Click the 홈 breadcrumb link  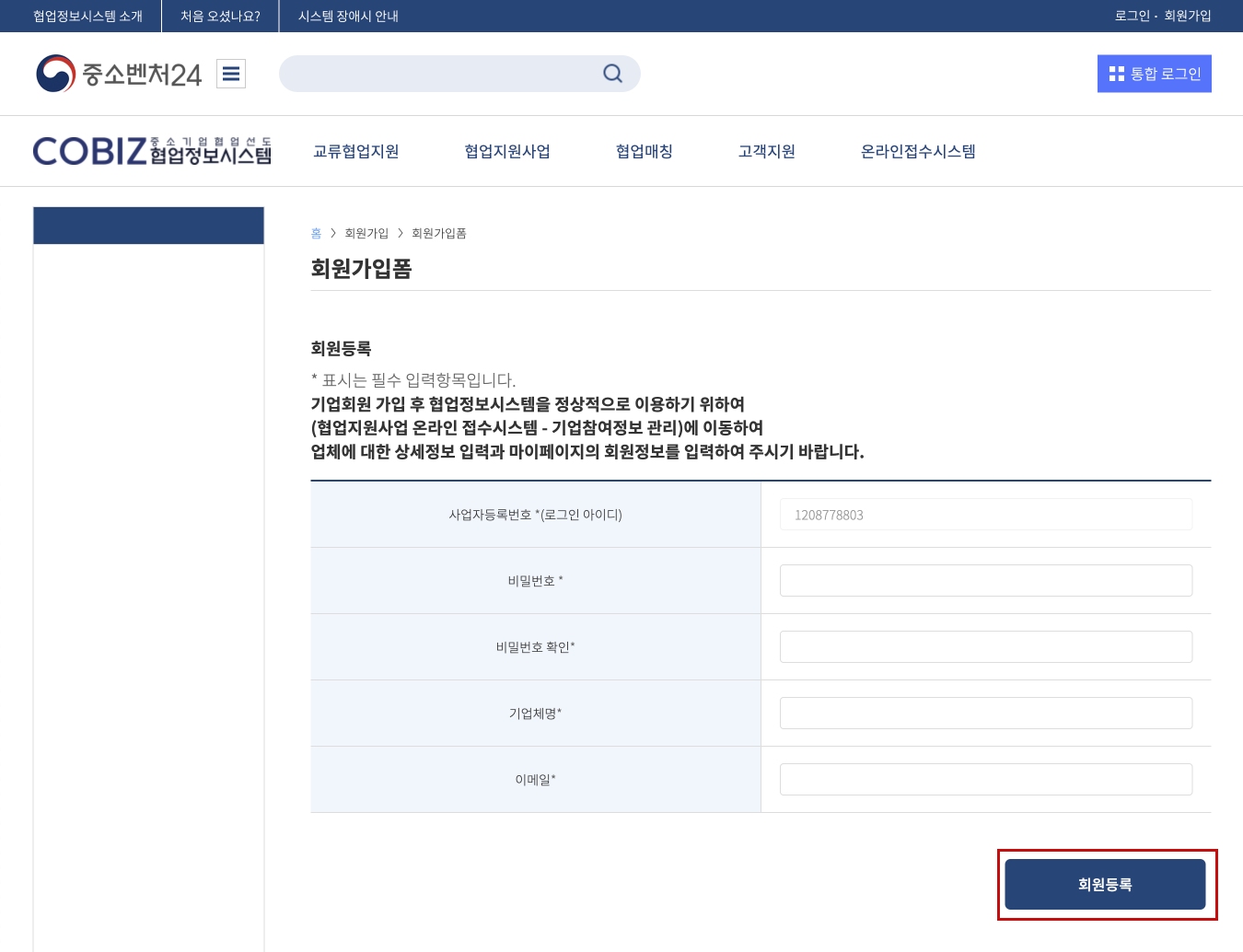click(316, 234)
